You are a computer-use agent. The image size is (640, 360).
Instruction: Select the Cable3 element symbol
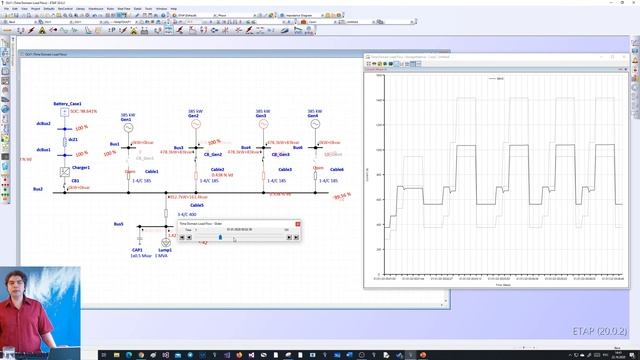(263, 176)
